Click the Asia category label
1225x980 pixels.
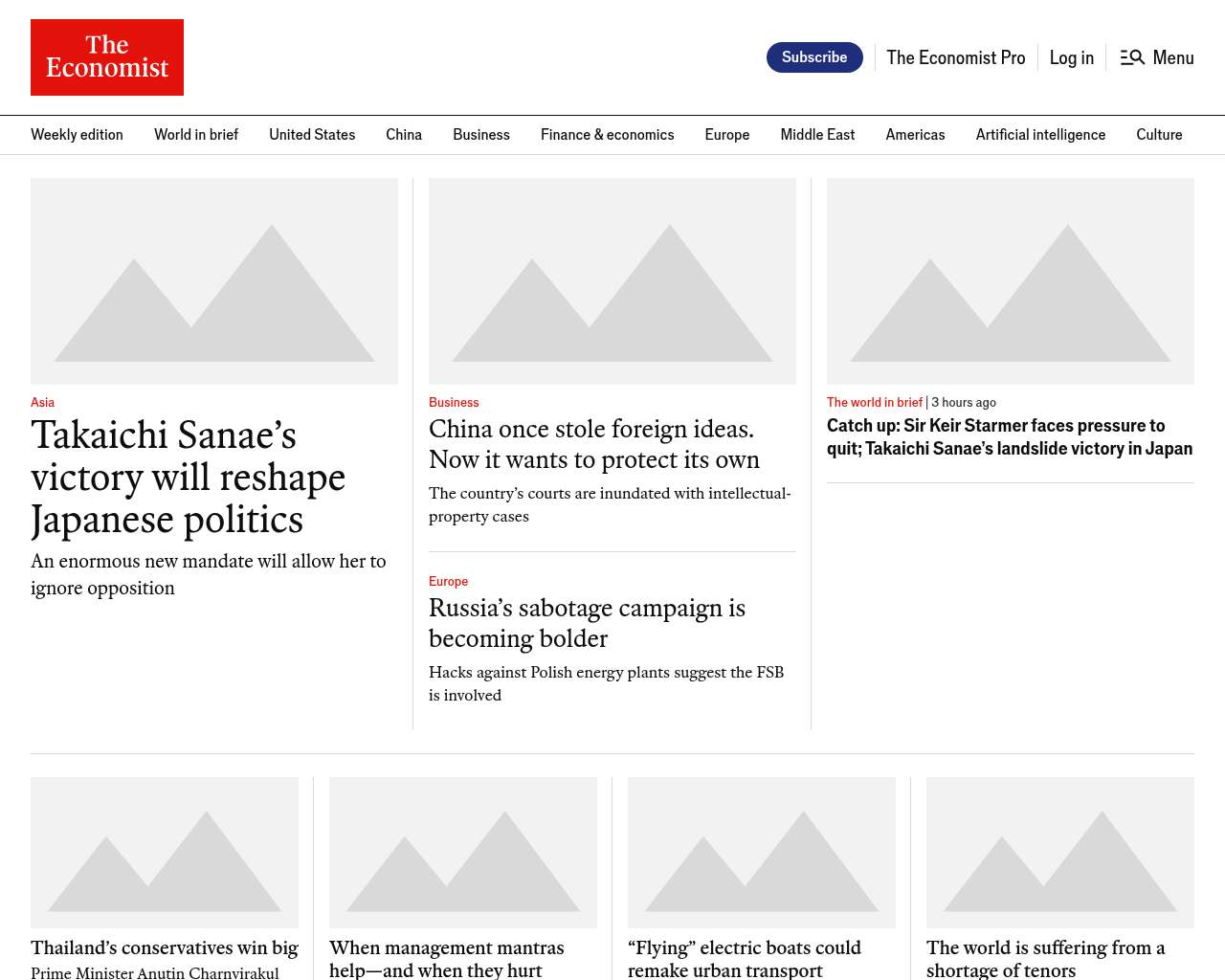pos(42,402)
